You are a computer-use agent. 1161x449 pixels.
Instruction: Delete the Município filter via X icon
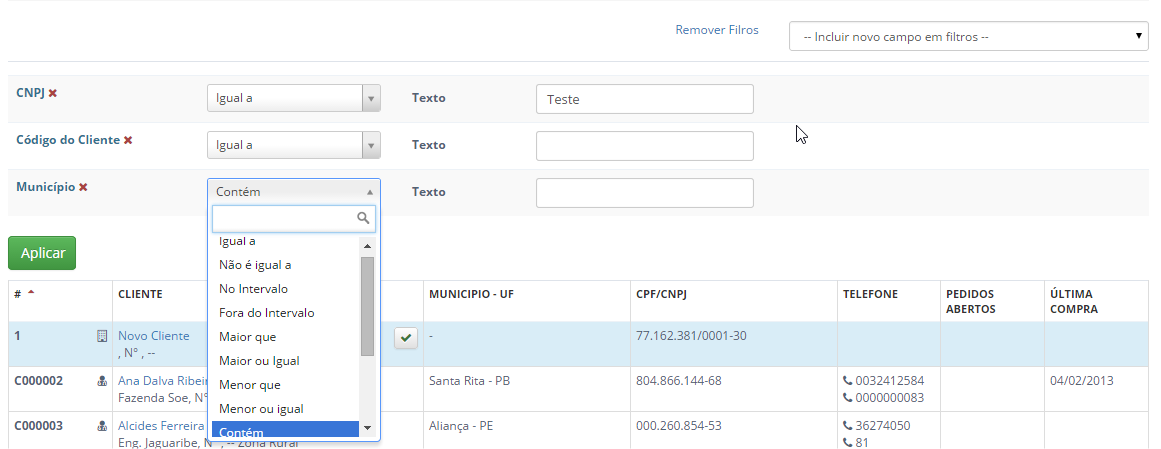click(x=83, y=187)
